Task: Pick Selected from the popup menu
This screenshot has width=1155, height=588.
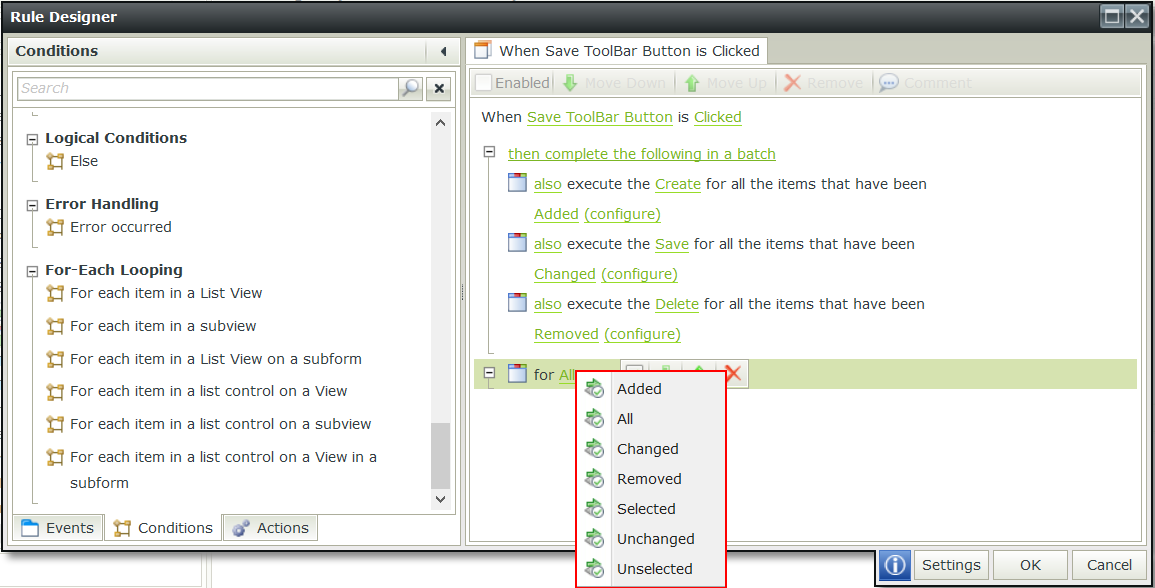Action: 650,508
